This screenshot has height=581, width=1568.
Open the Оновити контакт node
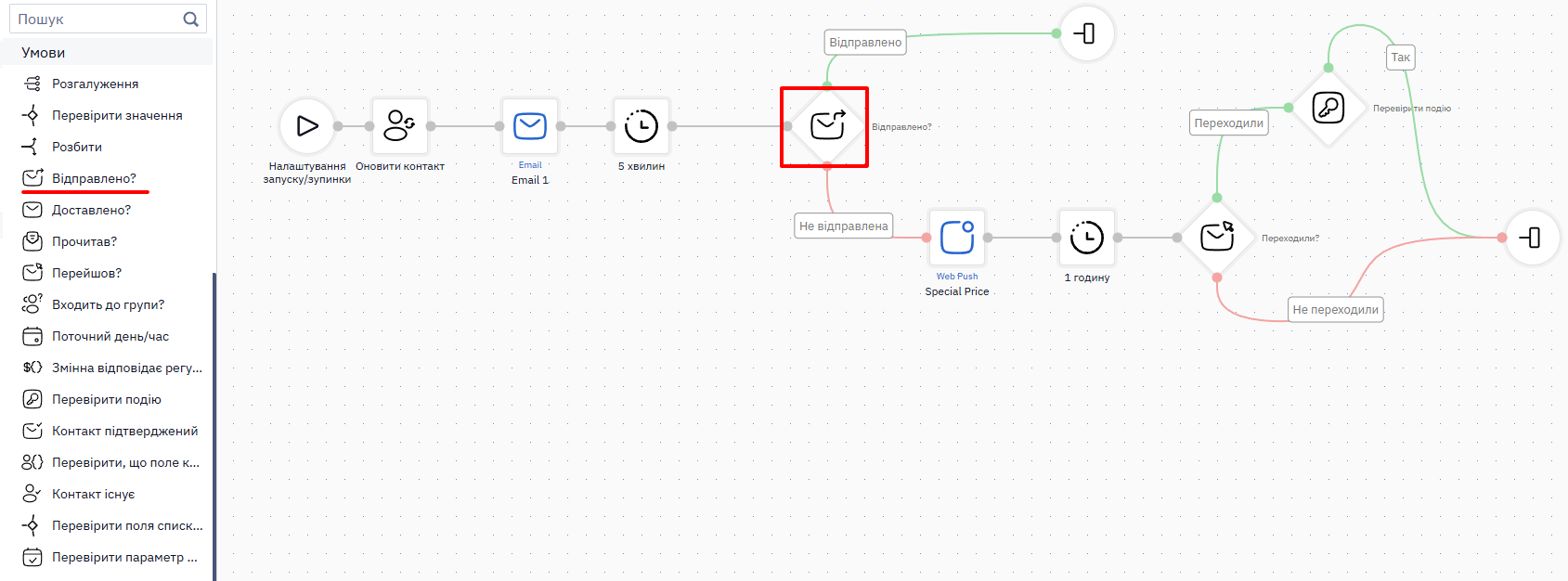click(x=400, y=126)
